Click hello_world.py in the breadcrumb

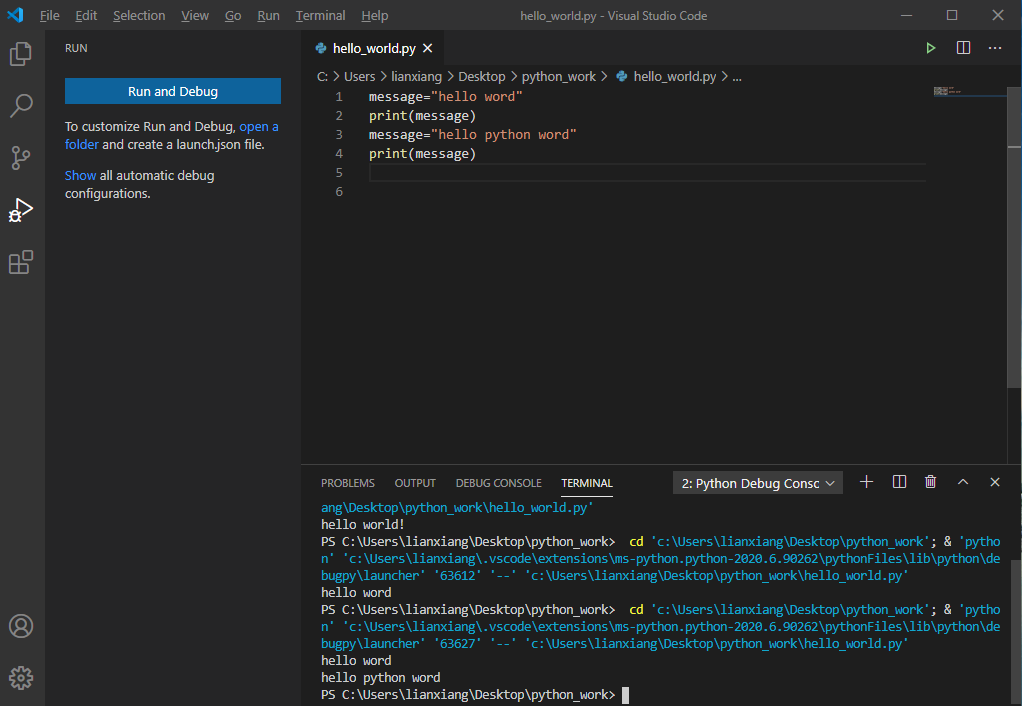point(675,76)
